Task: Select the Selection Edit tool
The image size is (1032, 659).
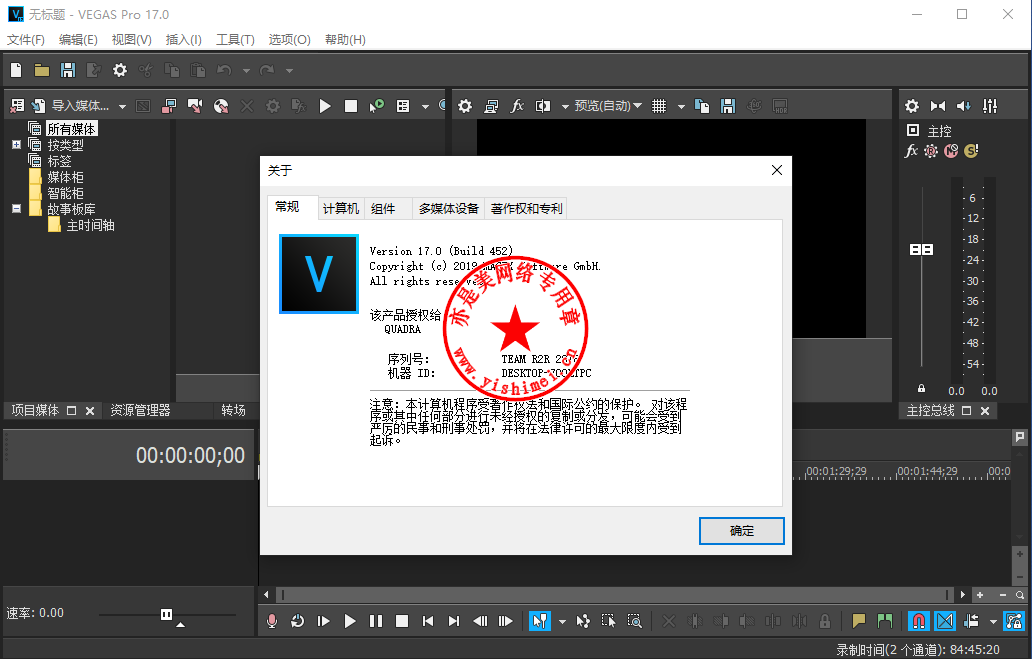Action: (x=609, y=621)
